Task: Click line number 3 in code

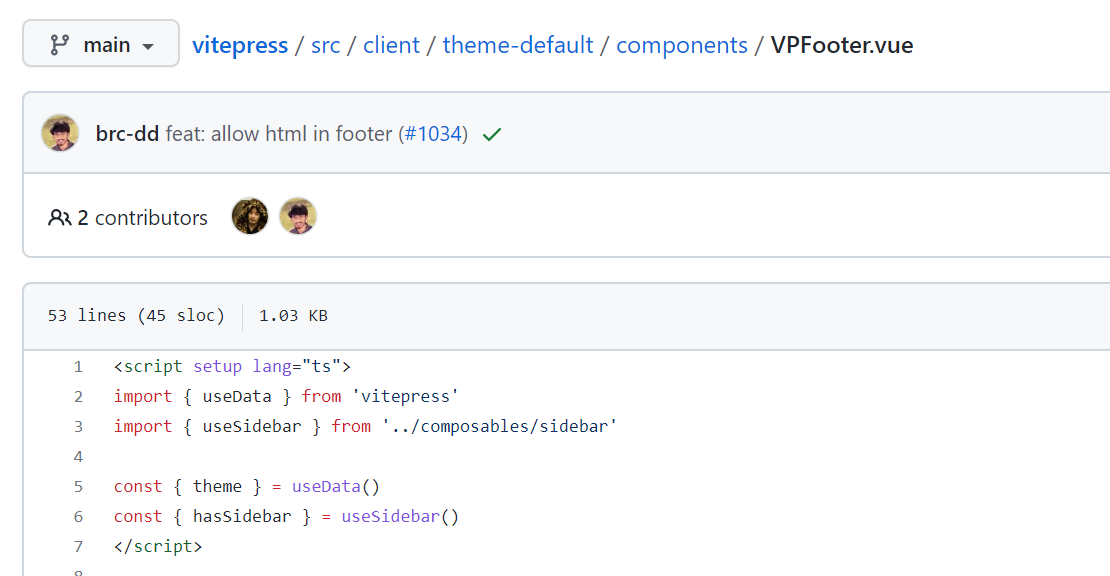Action: (78, 427)
